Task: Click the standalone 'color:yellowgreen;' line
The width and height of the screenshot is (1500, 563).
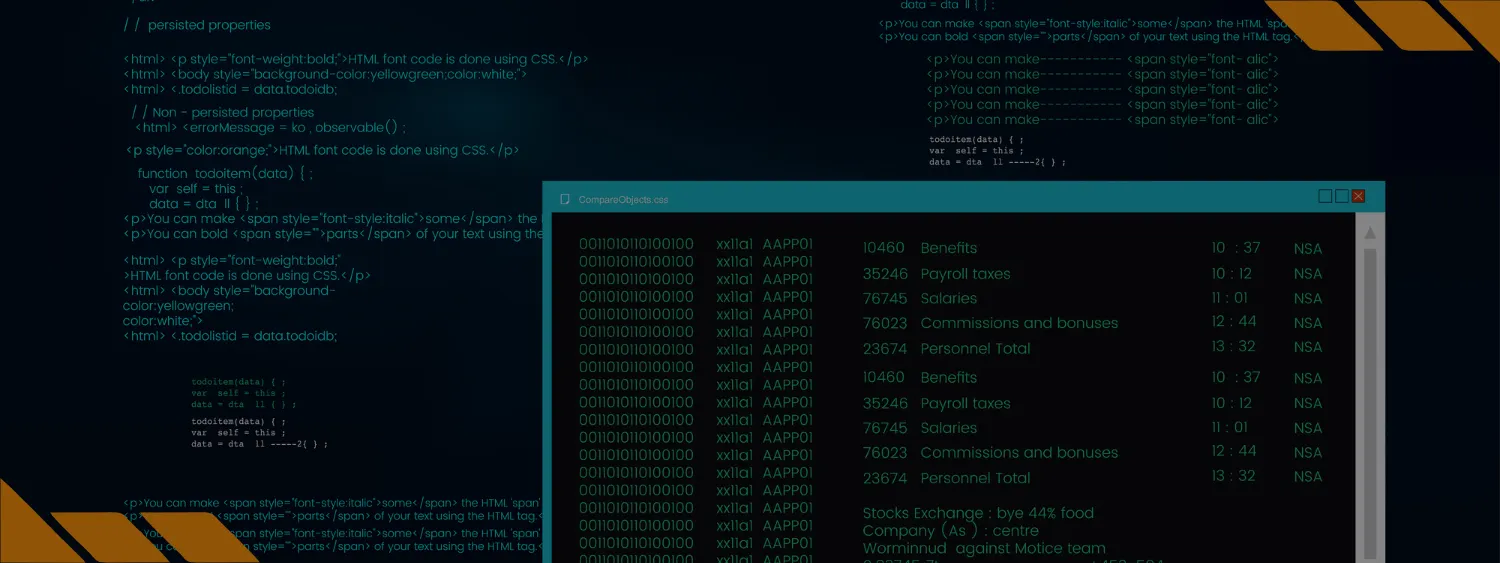Action: [x=178, y=306]
